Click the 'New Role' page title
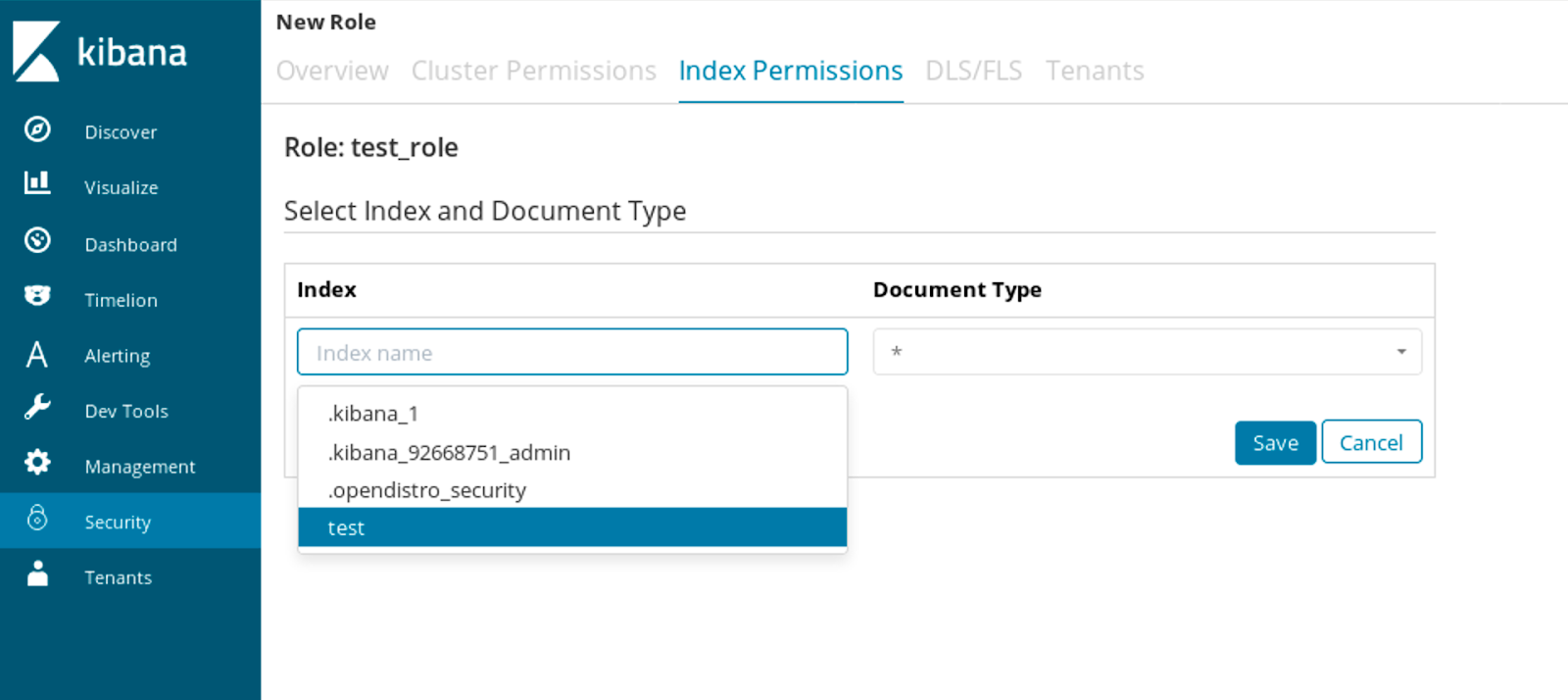 click(x=326, y=22)
